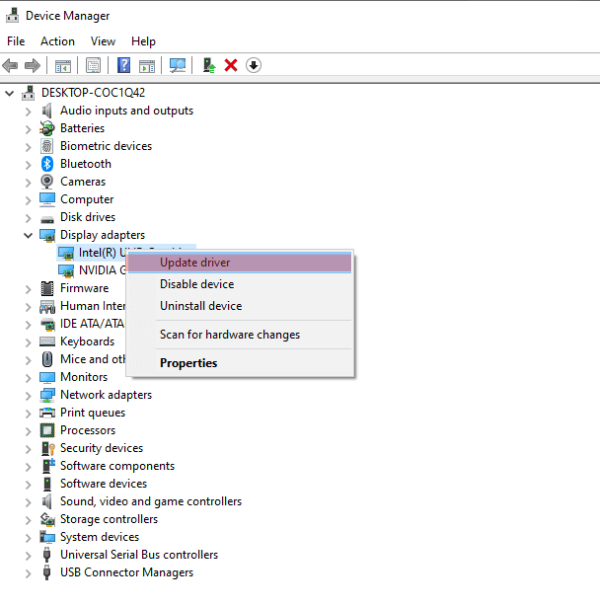
Task: Click the Print queues printer icon
Action: (x=47, y=412)
